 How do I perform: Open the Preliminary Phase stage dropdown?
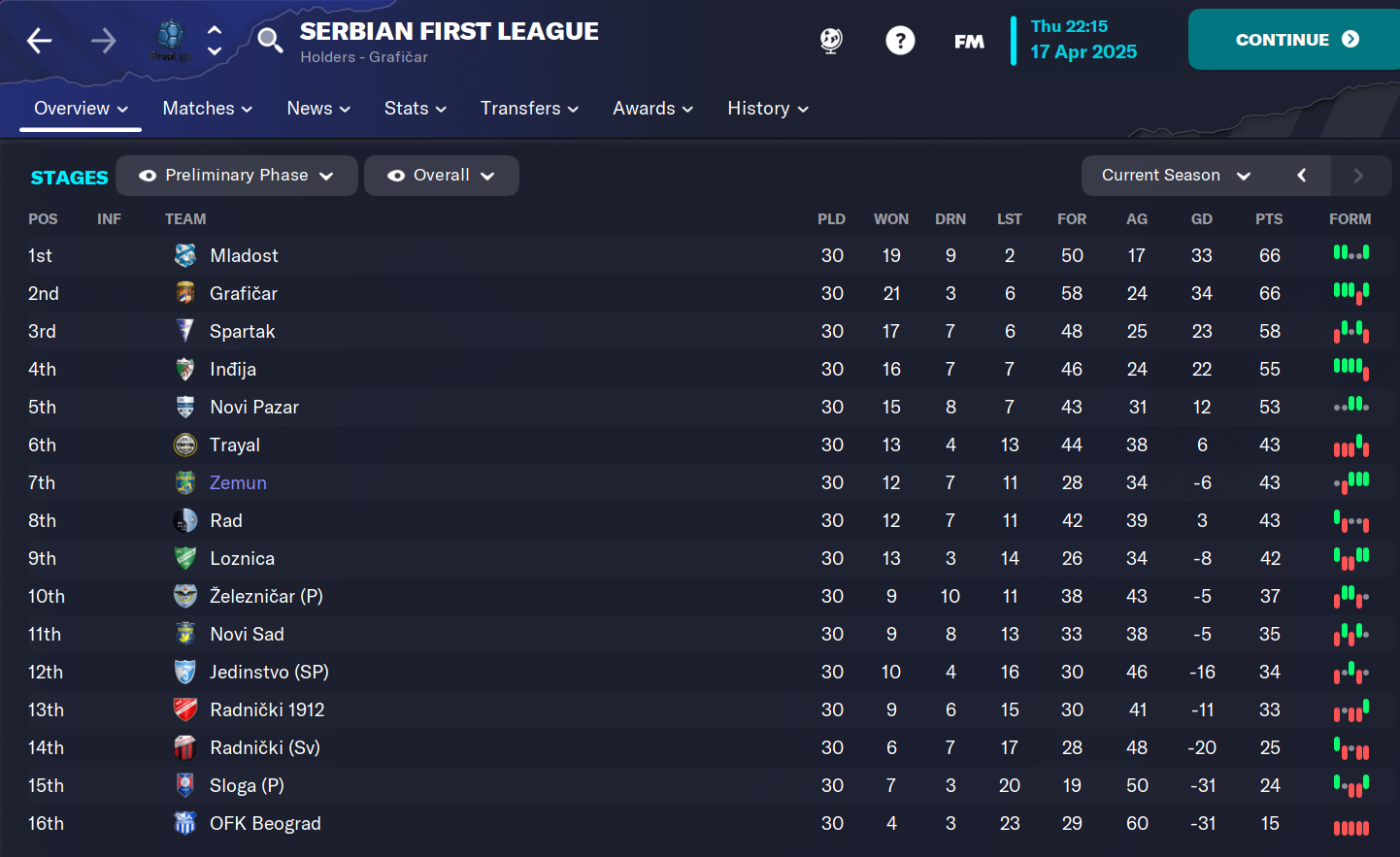(x=237, y=176)
